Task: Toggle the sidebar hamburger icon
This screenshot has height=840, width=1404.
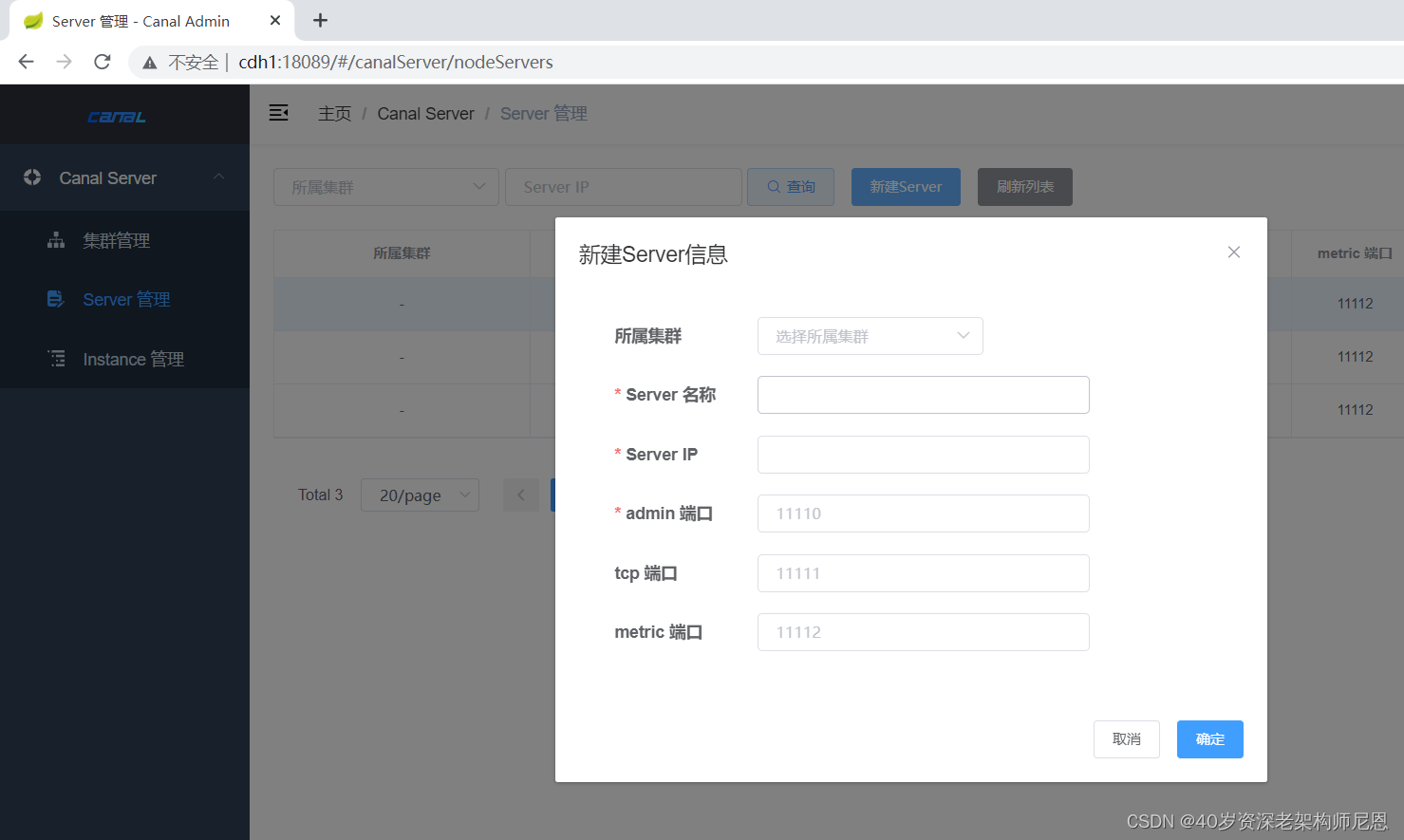Action: (x=278, y=113)
